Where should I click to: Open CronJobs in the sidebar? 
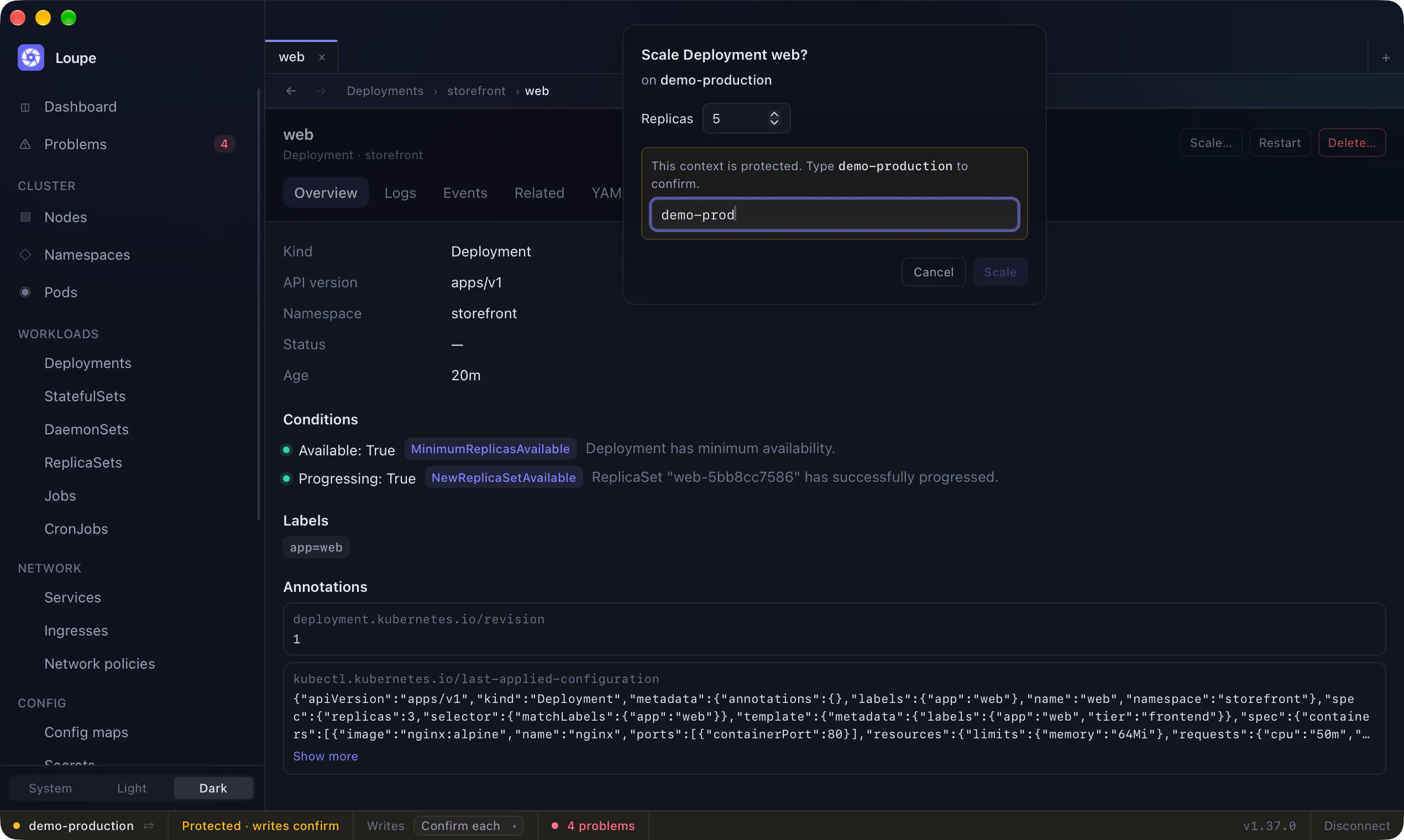[x=76, y=529]
